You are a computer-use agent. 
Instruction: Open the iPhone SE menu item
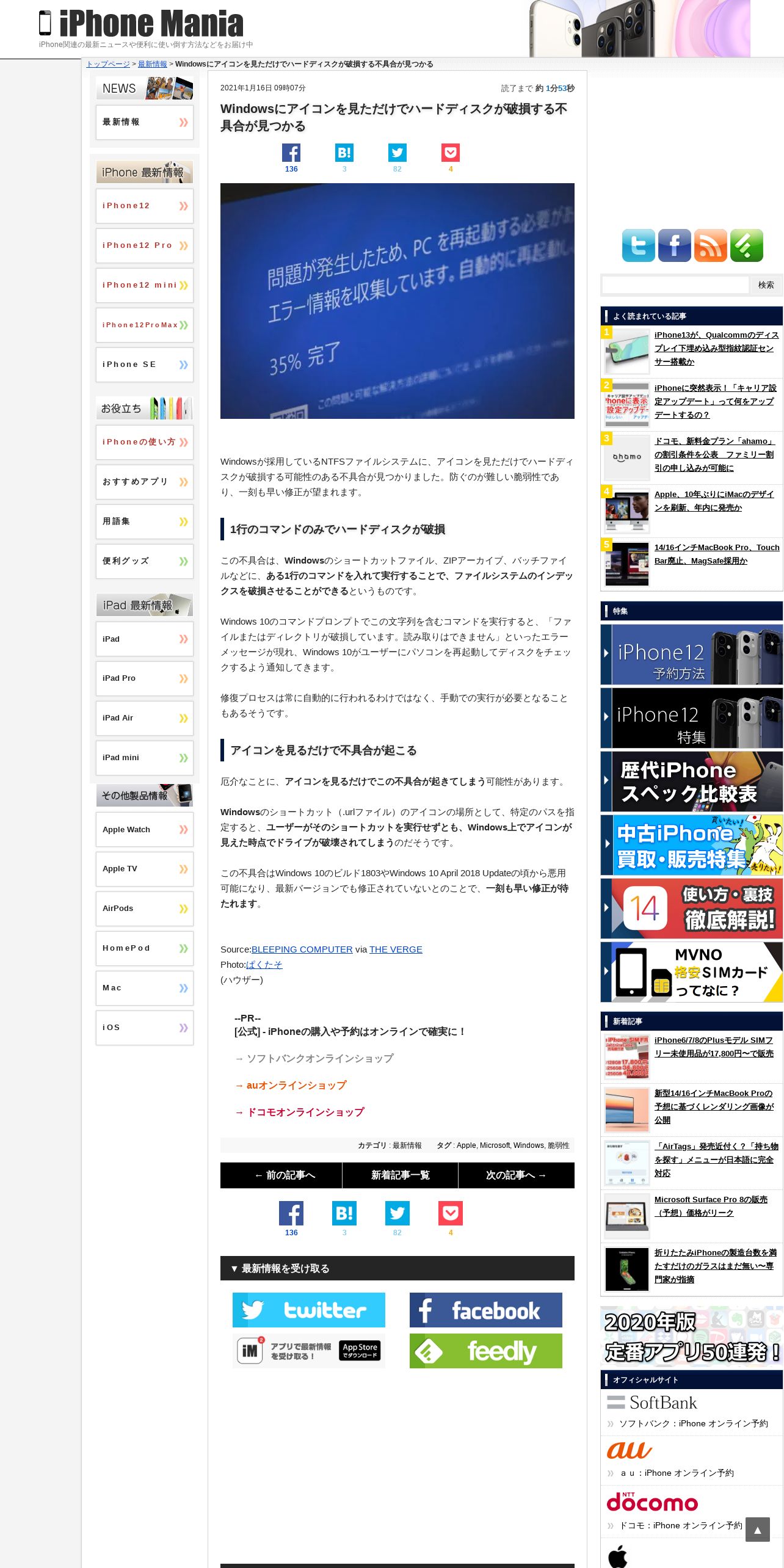(145, 365)
